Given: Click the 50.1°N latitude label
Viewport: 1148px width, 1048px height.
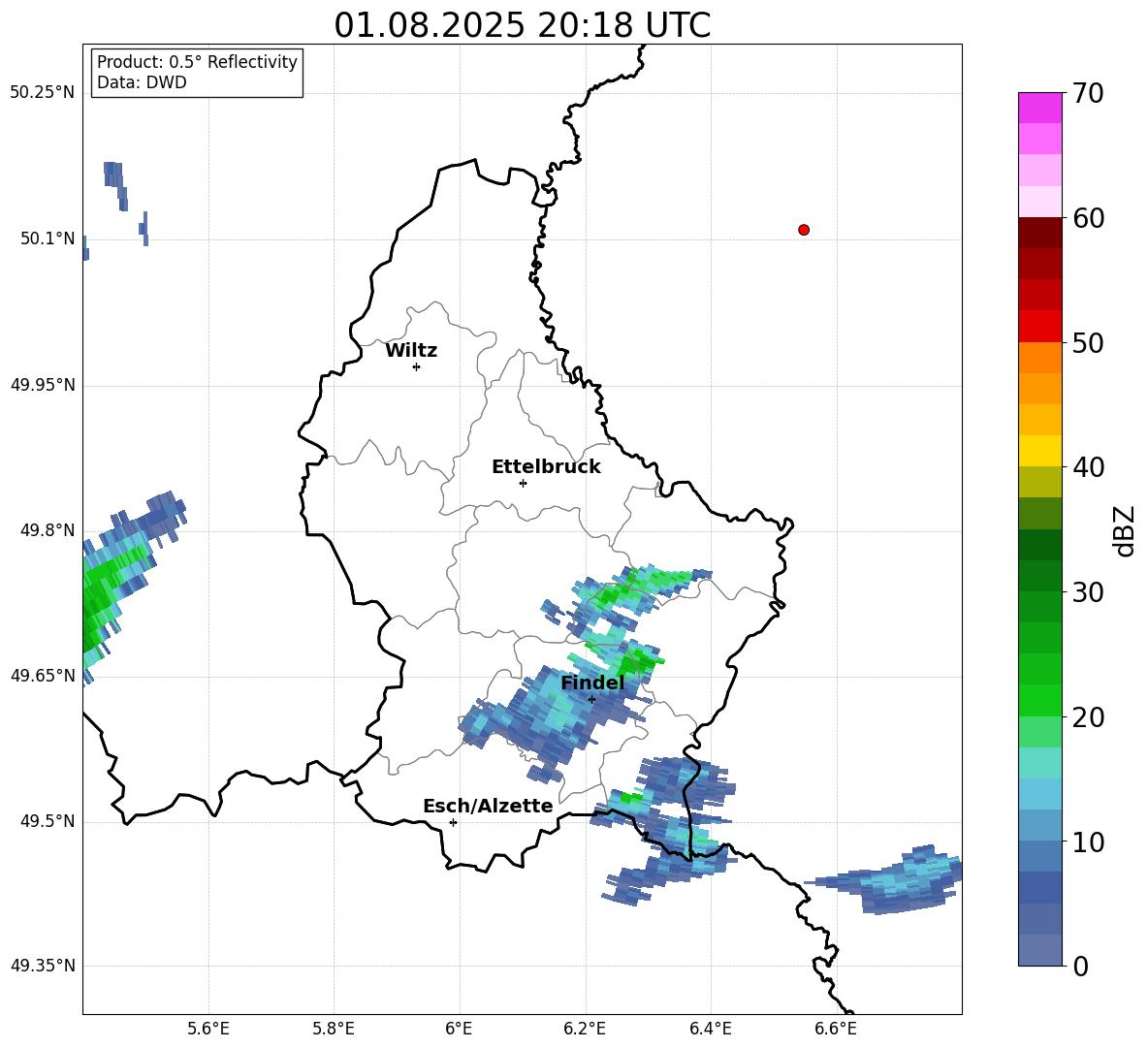Looking at the screenshot, I should (48, 238).
